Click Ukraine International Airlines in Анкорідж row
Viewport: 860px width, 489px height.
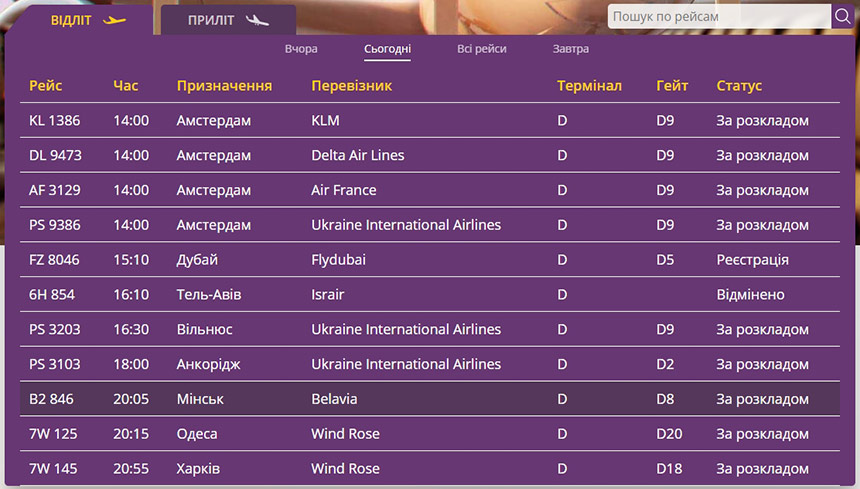(406, 364)
